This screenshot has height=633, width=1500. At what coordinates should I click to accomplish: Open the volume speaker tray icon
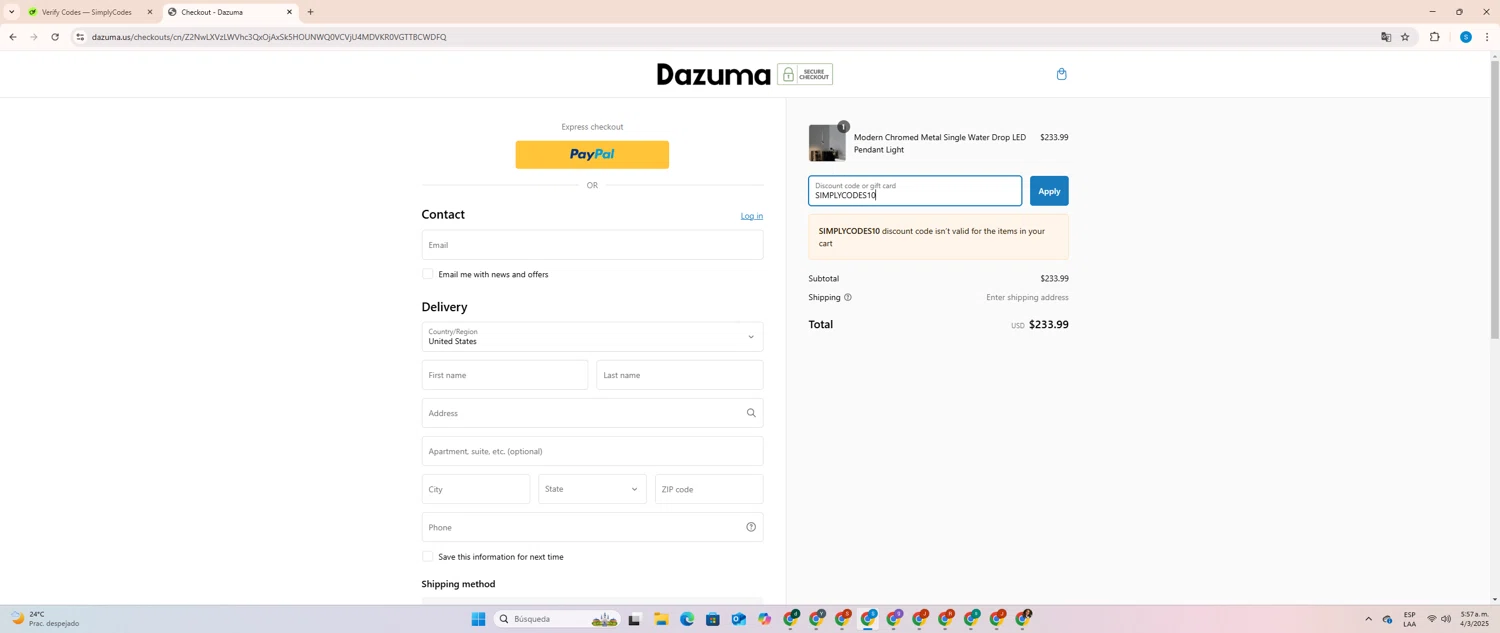[x=1446, y=619]
